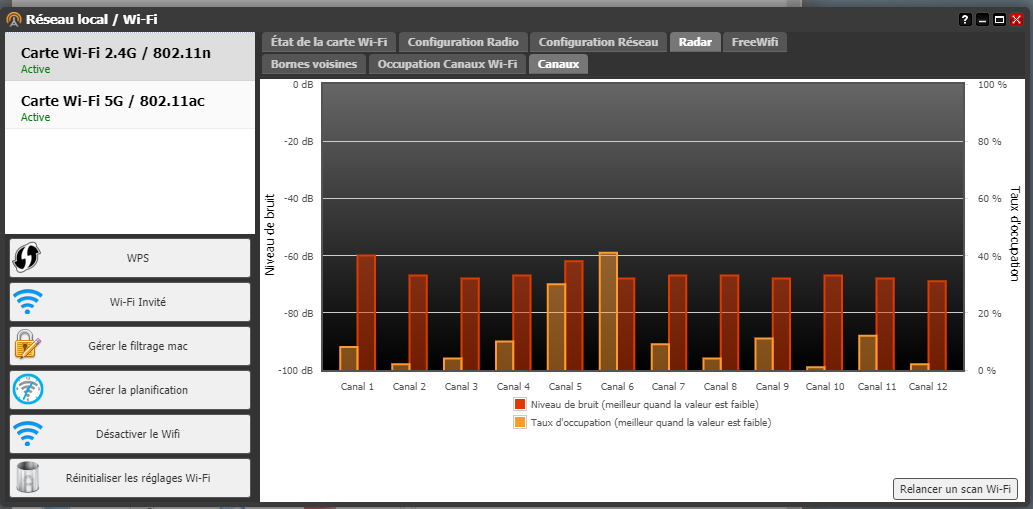Switch to Configuration Réseau tab
1033x509 pixels.
pos(598,42)
